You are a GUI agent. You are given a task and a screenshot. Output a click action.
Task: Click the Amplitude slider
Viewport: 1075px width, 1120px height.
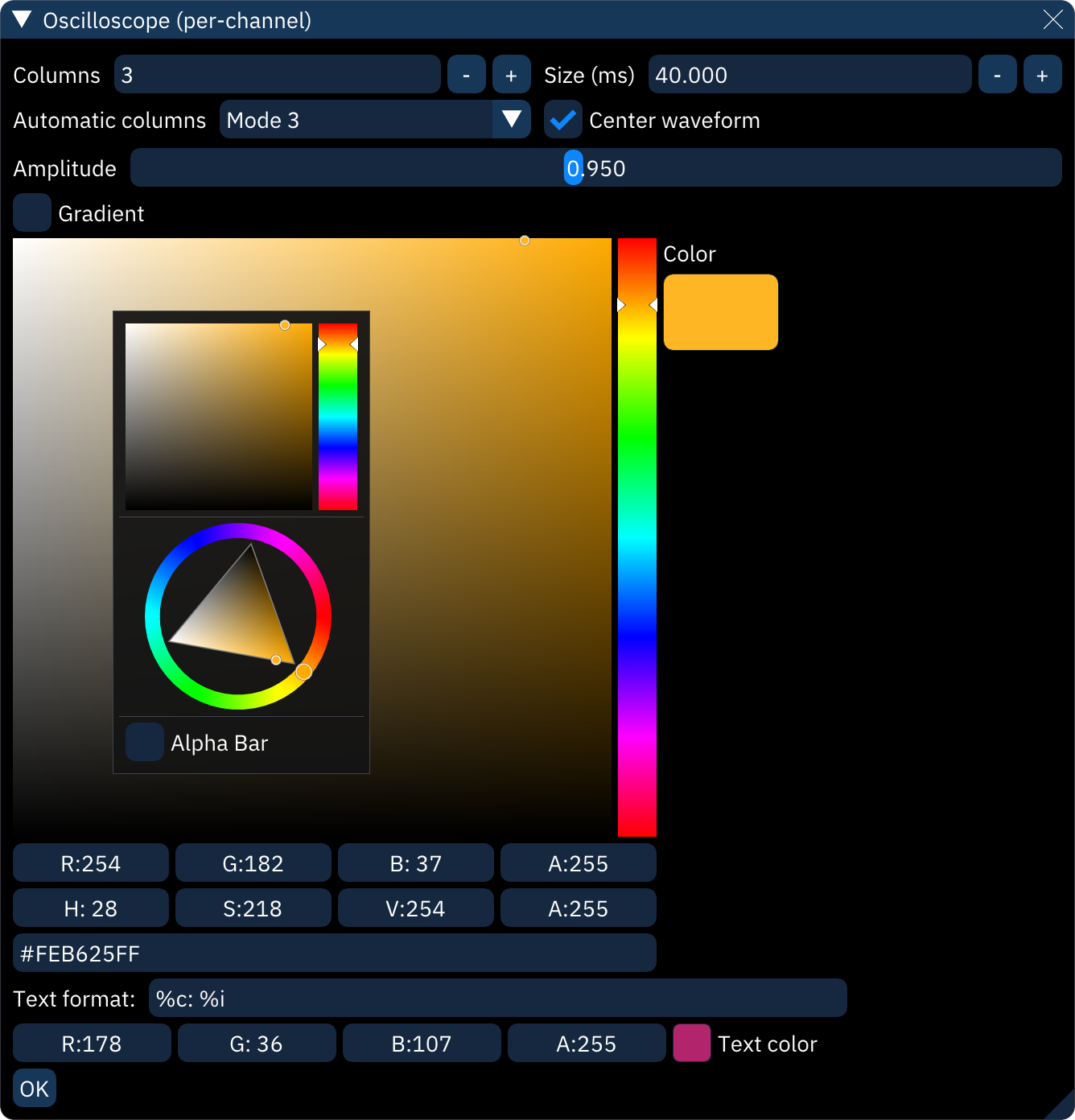click(595, 168)
